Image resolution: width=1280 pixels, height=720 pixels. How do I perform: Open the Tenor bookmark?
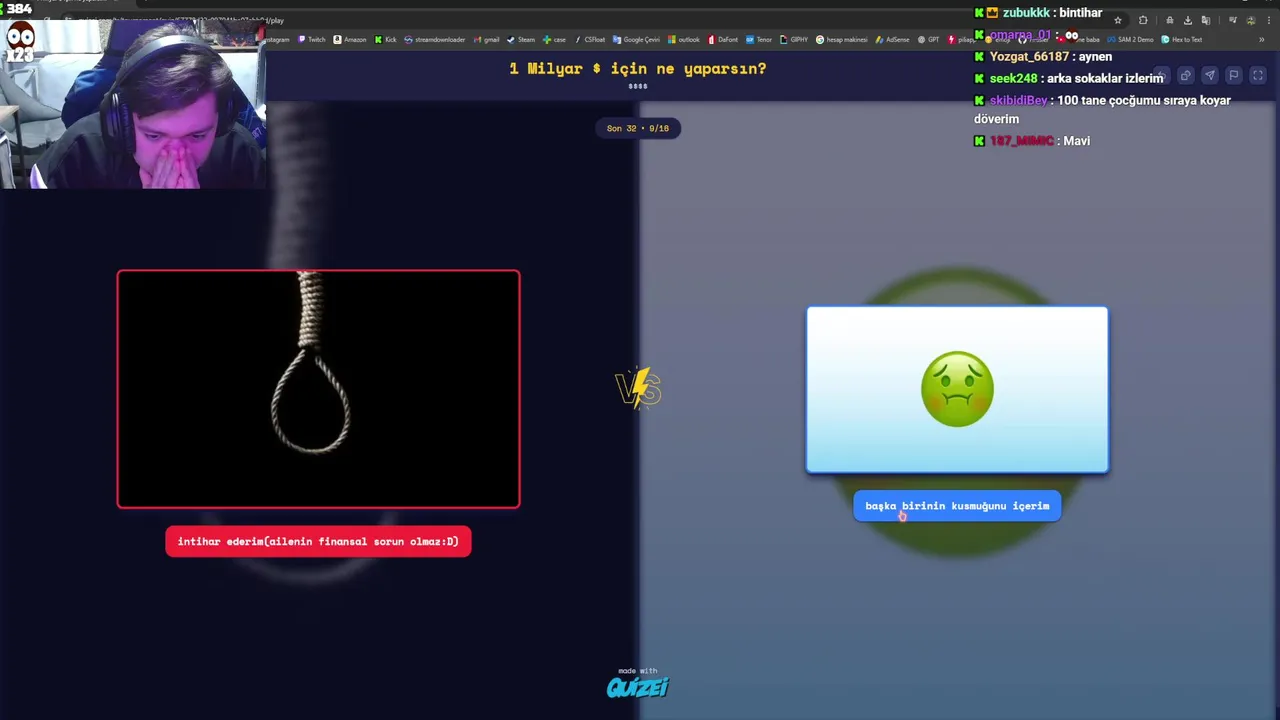click(x=758, y=40)
